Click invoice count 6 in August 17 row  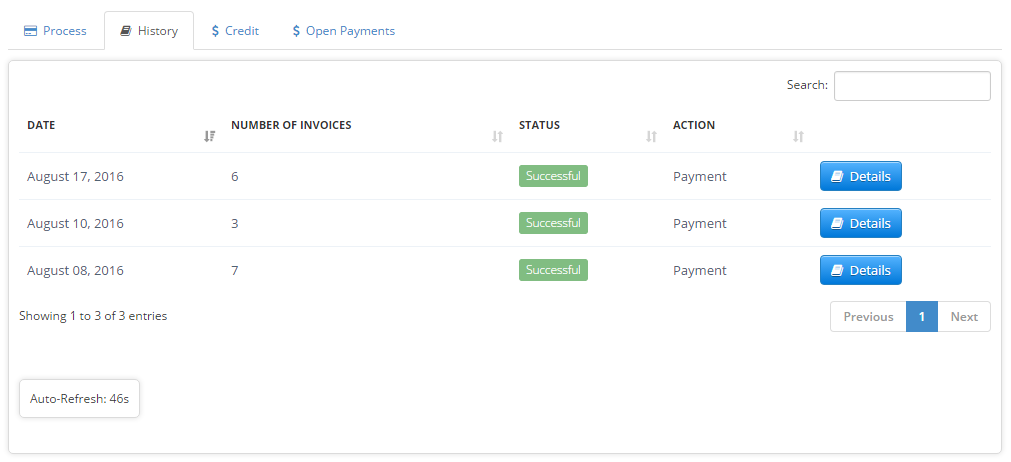click(235, 177)
